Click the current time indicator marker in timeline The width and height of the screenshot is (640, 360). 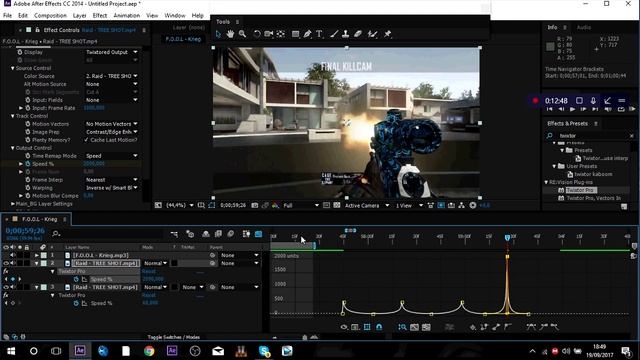507,238
